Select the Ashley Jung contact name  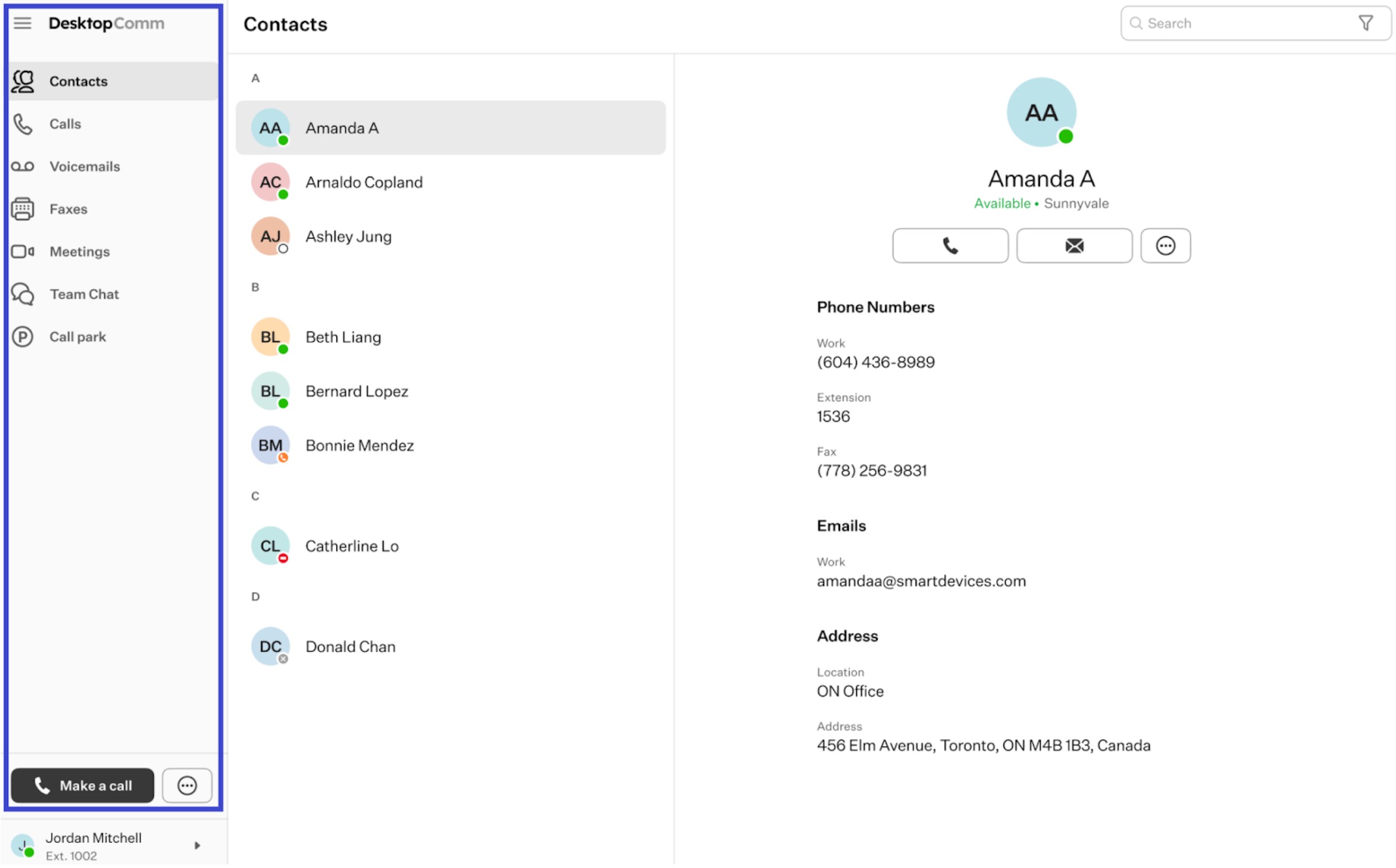click(x=348, y=237)
